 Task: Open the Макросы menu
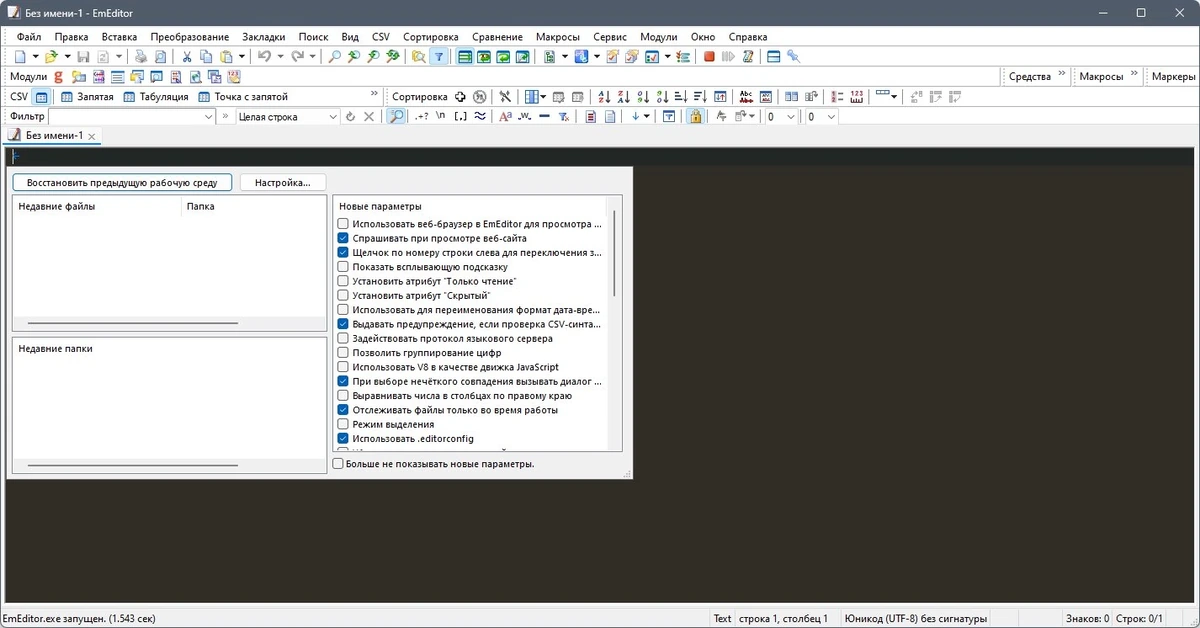click(x=558, y=37)
